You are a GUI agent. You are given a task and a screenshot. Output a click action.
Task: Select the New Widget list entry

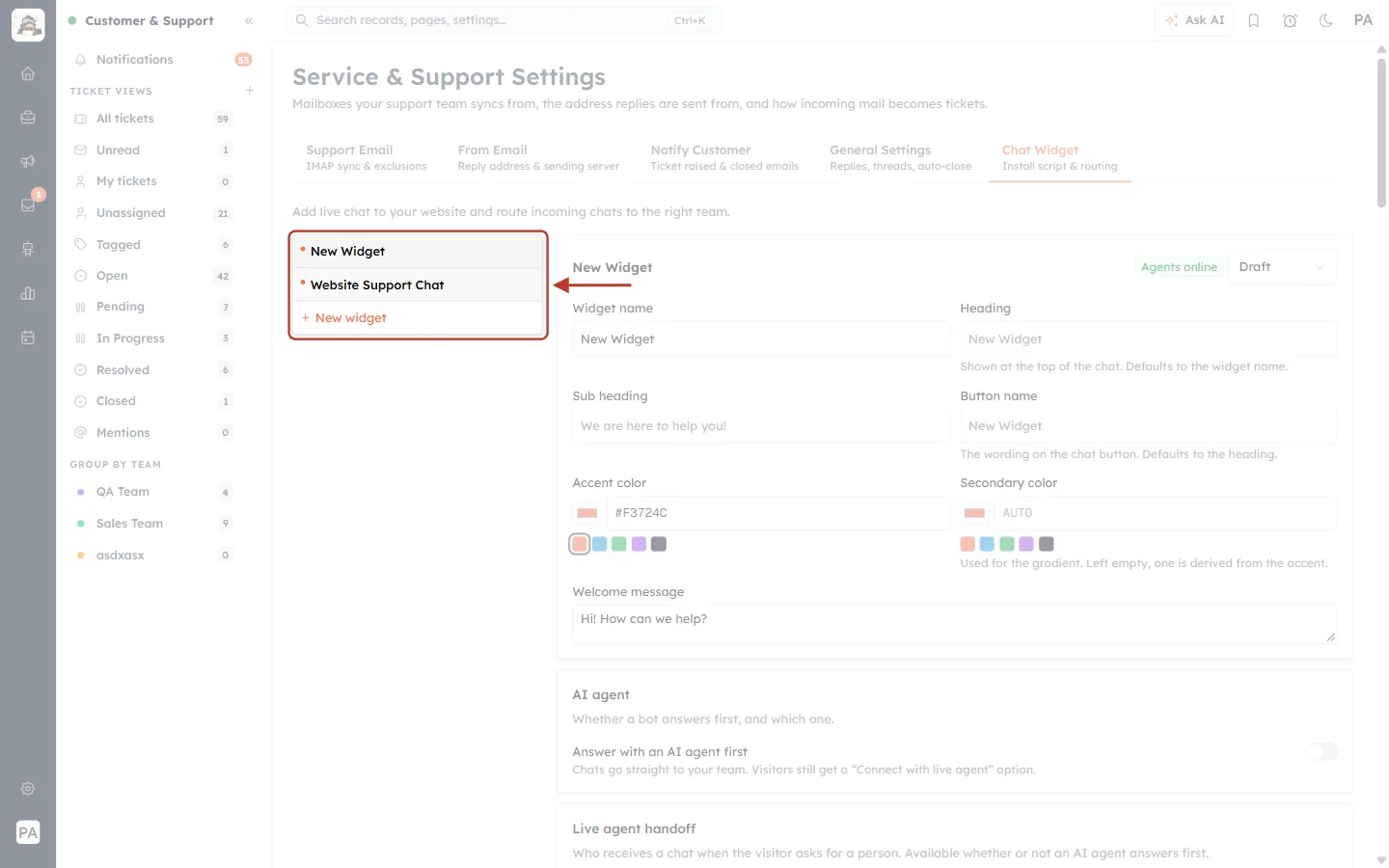pyautogui.click(x=418, y=251)
